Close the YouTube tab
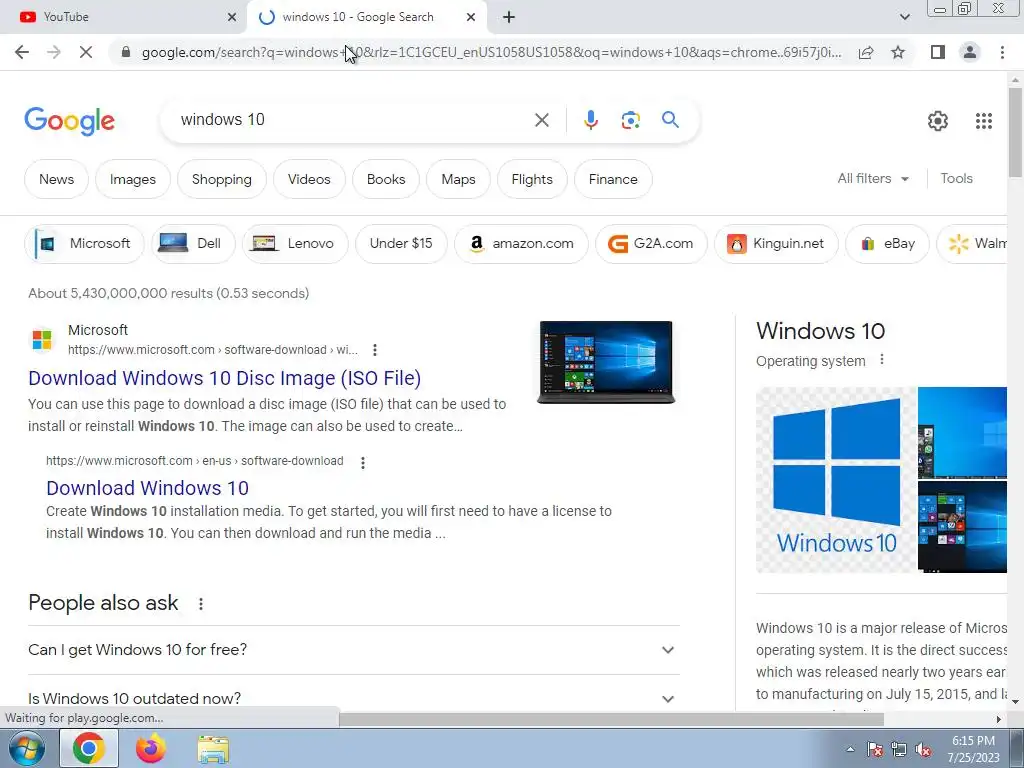This screenshot has height=768, width=1024. (x=232, y=17)
